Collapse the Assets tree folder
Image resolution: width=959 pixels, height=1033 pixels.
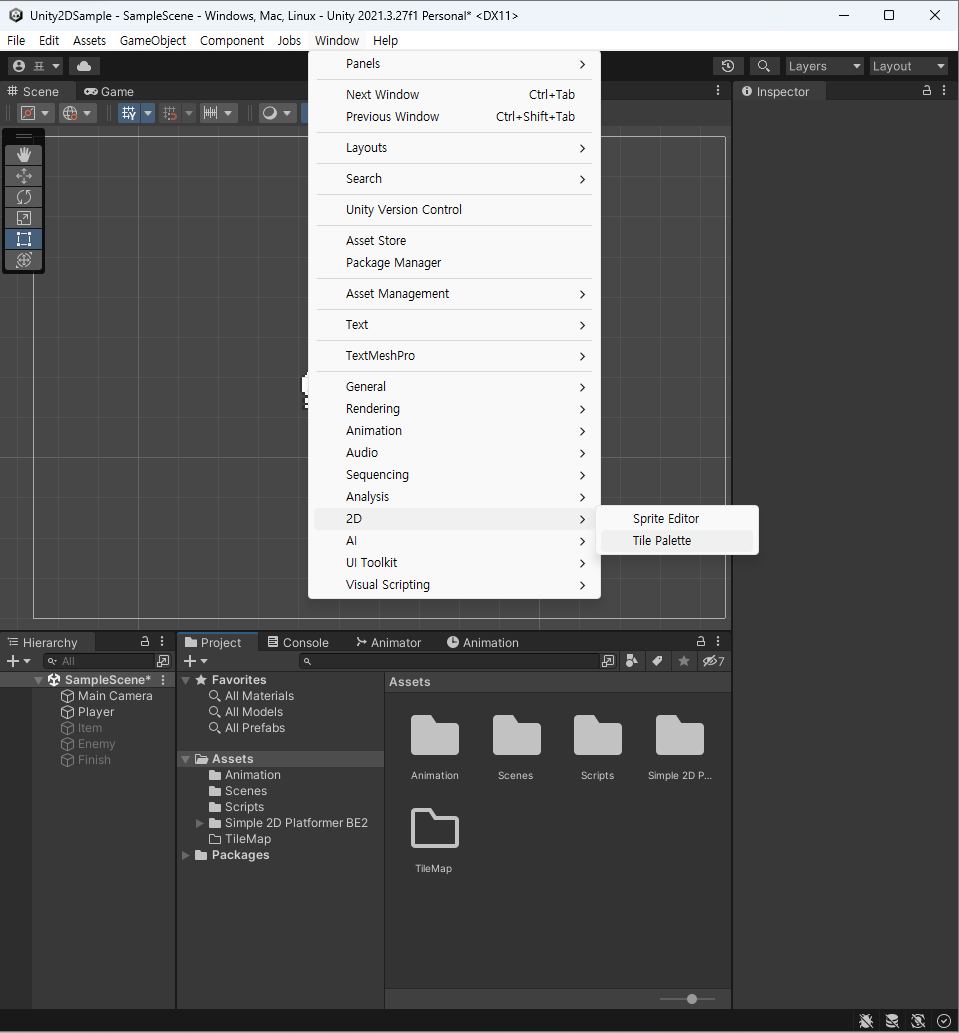[x=186, y=760]
